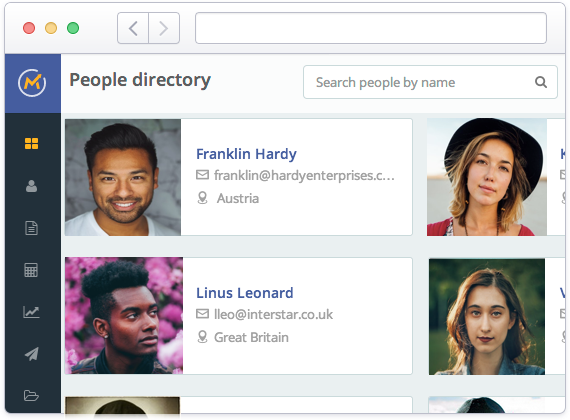Screen dimensions: 570x420
Task: Open the dashboard grid icon
Action: coord(31,144)
